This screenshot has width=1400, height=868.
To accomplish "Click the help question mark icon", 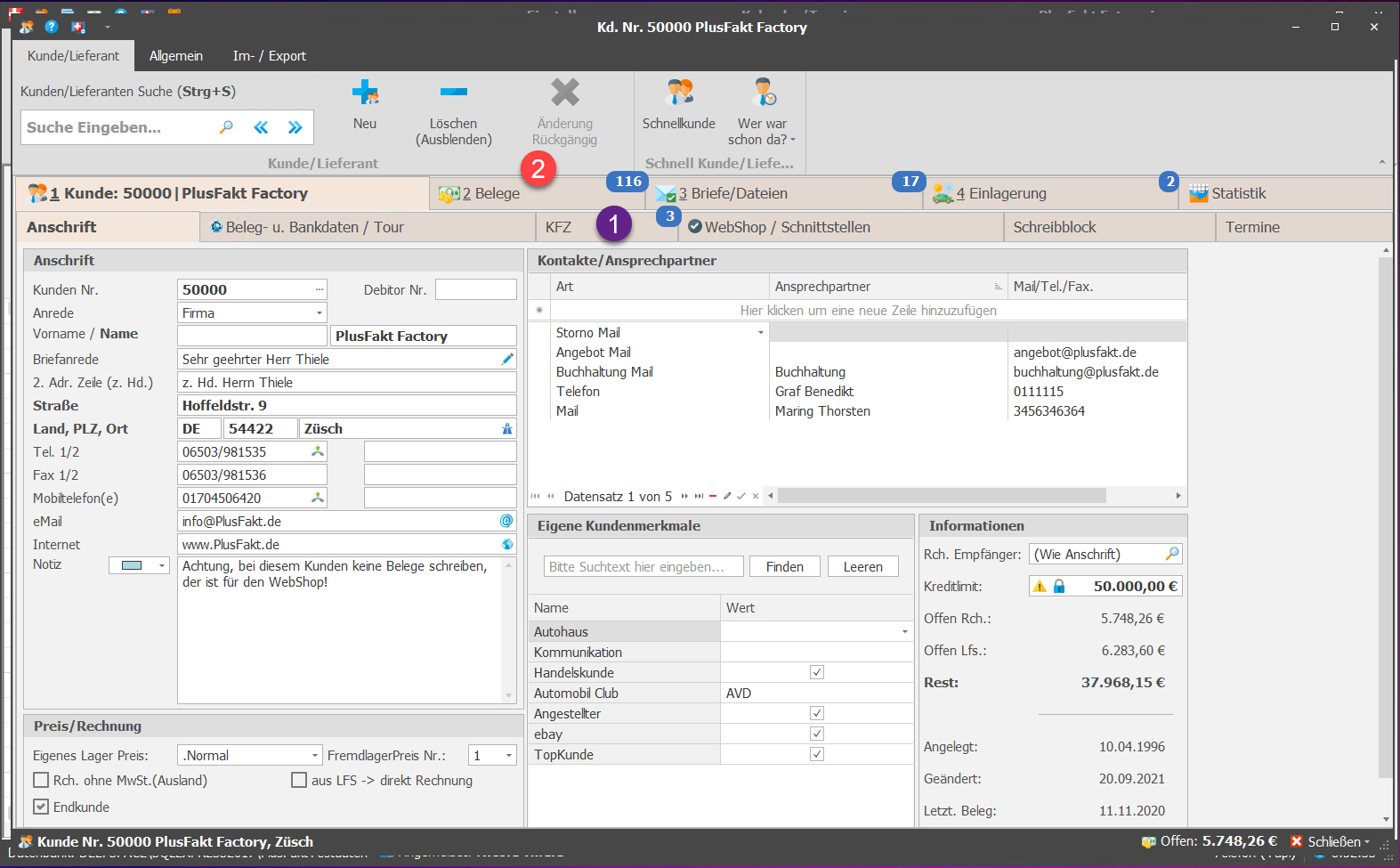I will tap(52, 27).
